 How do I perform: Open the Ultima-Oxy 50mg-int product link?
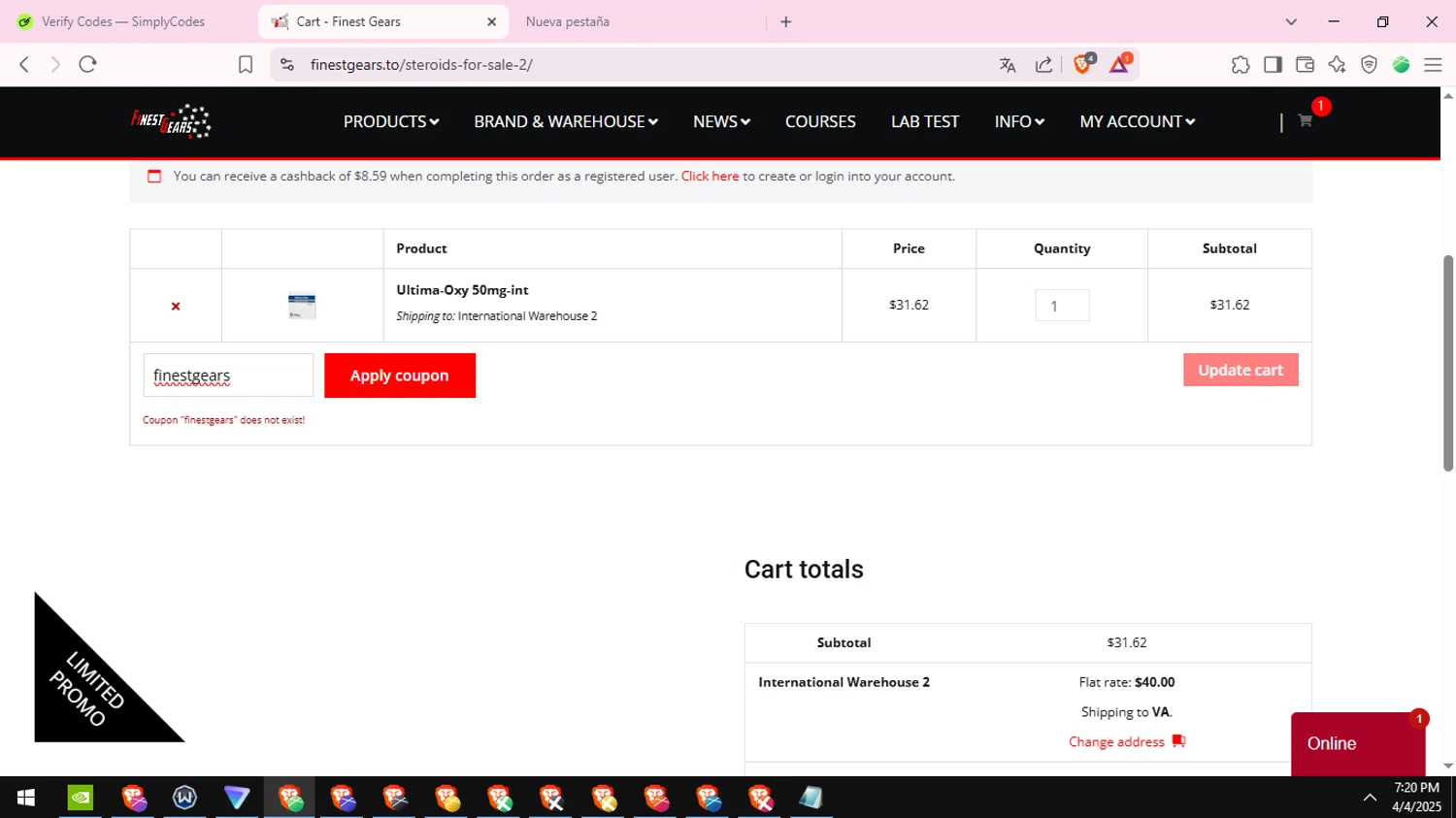[462, 290]
